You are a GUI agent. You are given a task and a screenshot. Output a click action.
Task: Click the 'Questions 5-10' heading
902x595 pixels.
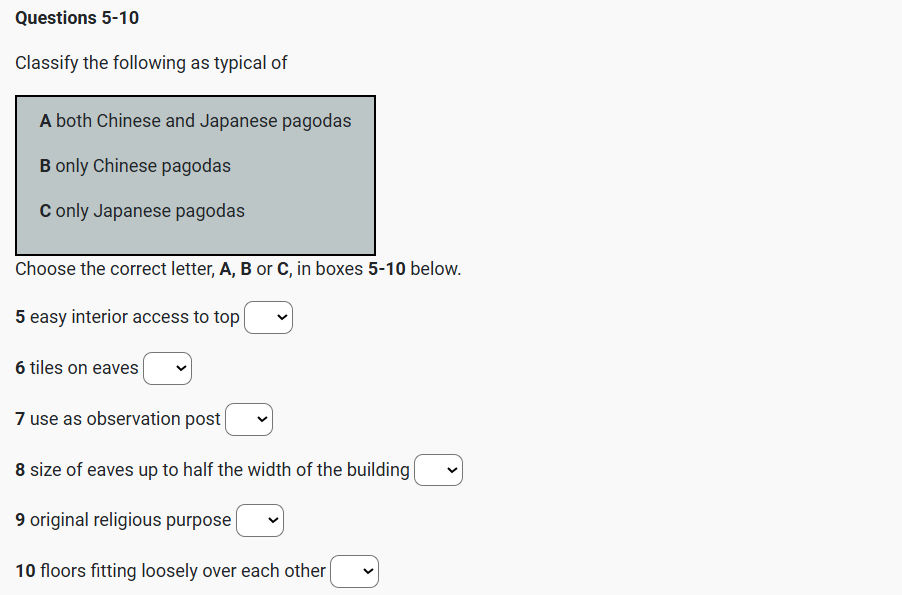coord(77,18)
